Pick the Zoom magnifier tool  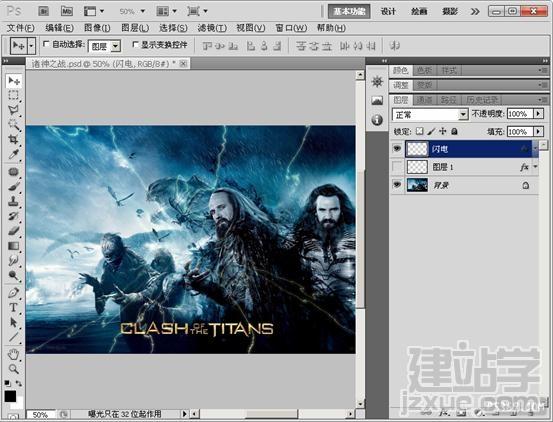(x=13, y=369)
